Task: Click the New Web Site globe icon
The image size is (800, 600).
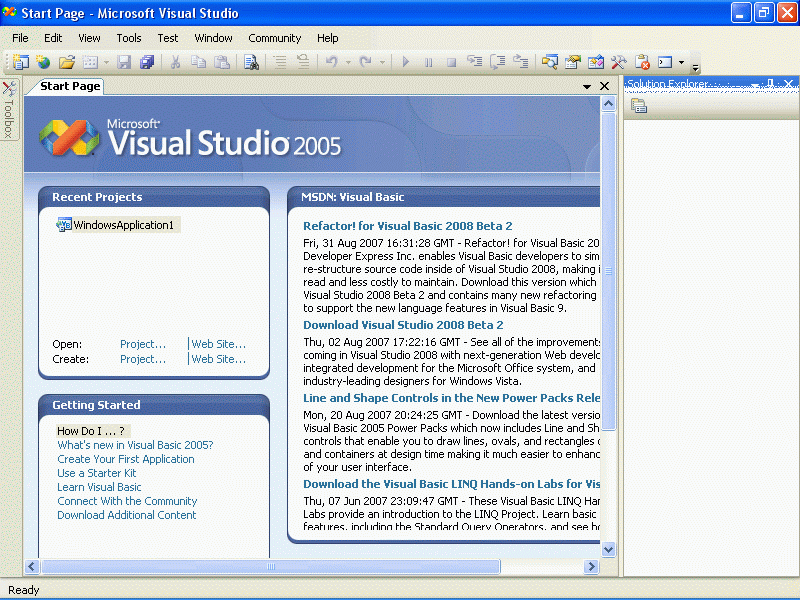Action: [x=43, y=62]
